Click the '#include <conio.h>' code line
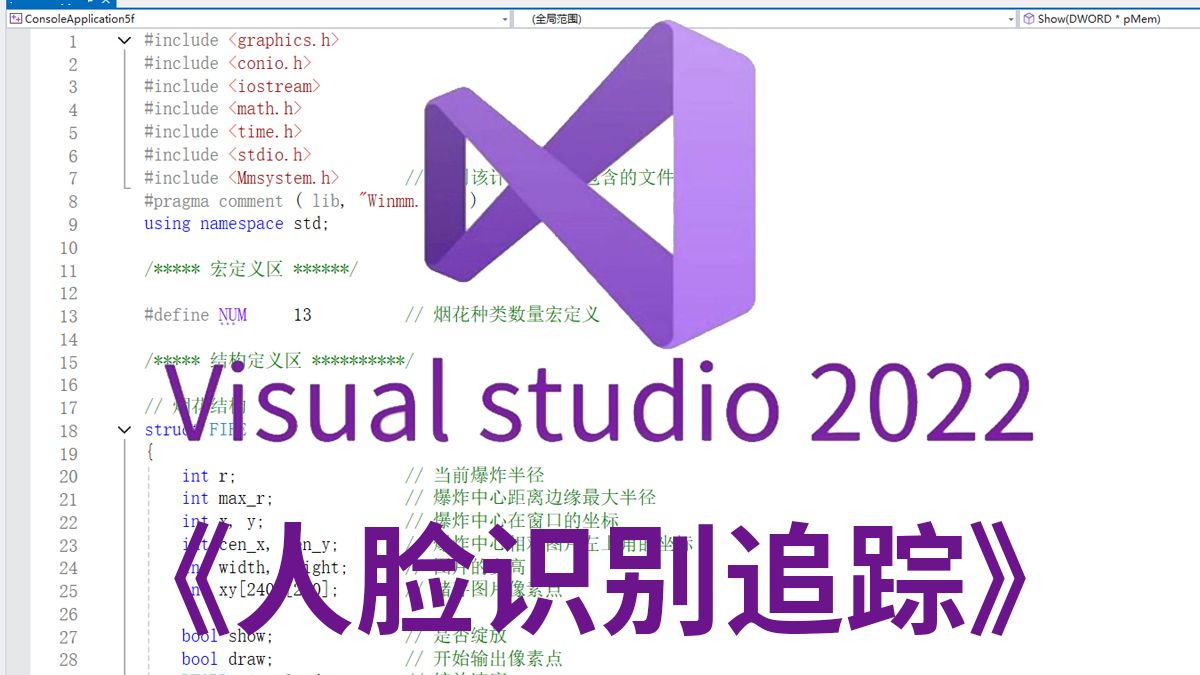This screenshot has height=675, width=1200. pyautogui.click(x=228, y=64)
